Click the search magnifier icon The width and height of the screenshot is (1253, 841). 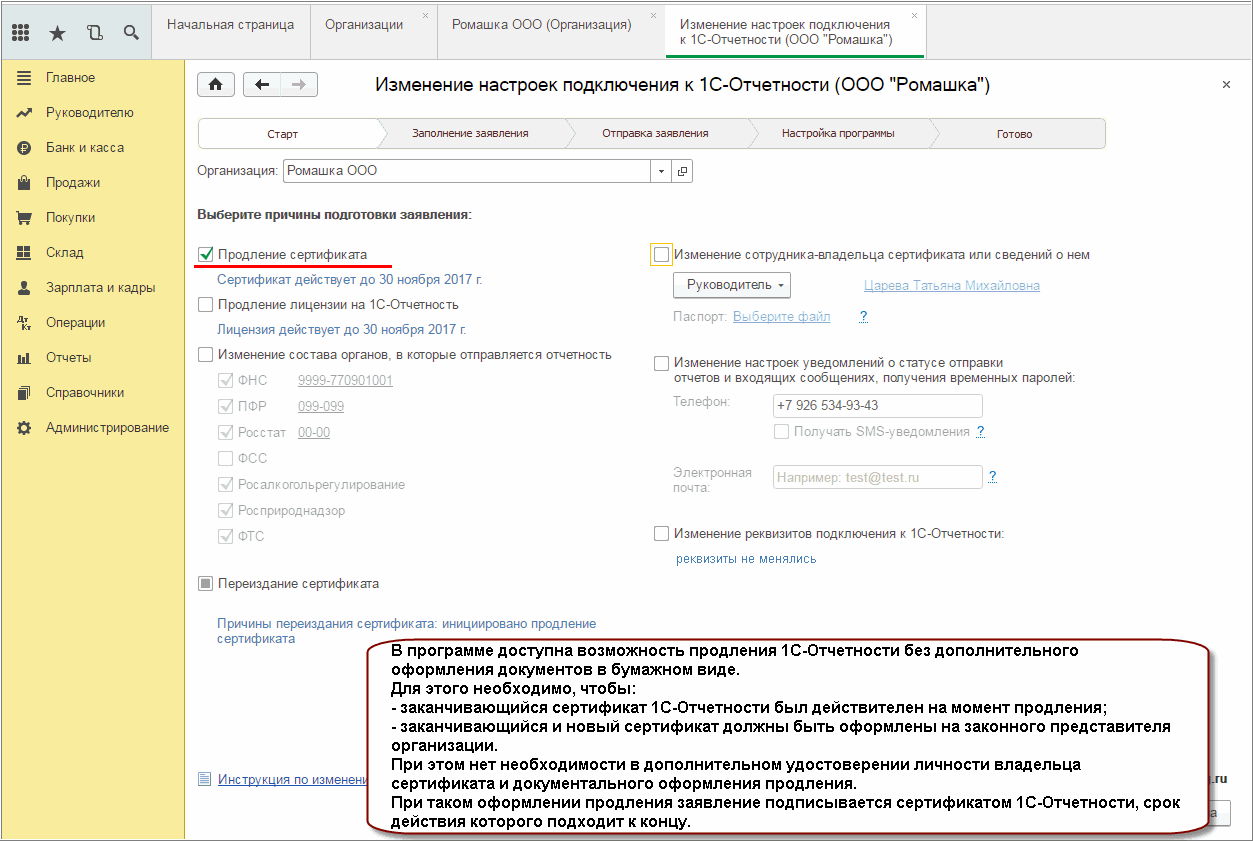pyautogui.click(x=131, y=32)
